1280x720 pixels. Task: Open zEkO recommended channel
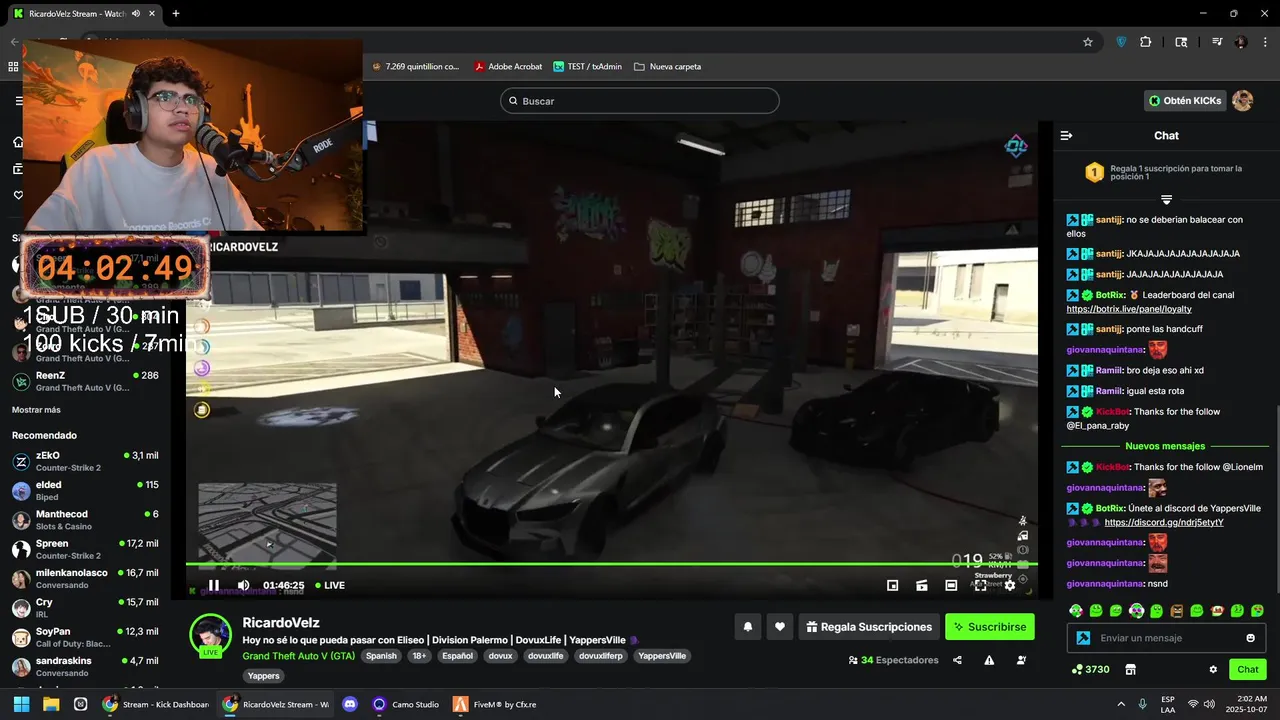pos(85,461)
